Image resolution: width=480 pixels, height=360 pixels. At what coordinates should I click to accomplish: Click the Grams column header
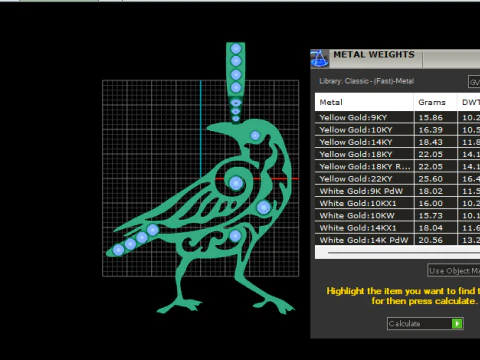click(x=435, y=102)
